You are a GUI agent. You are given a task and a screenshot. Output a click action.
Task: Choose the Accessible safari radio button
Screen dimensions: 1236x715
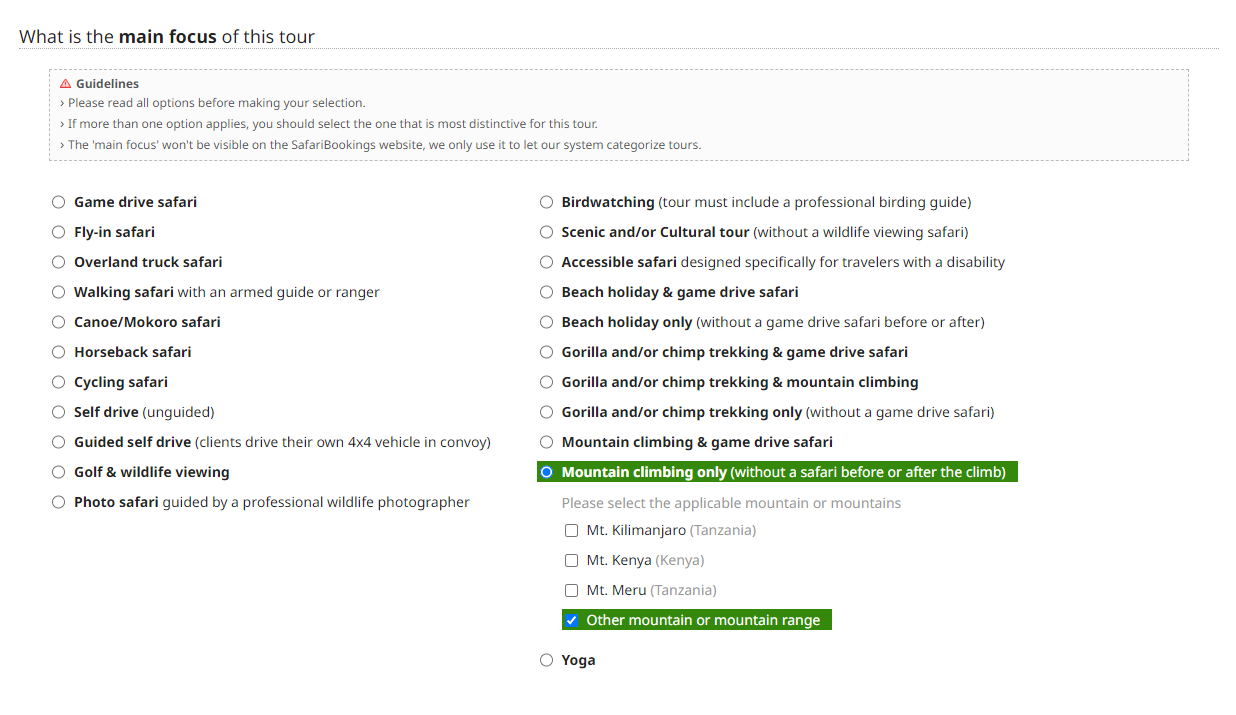[x=546, y=262]
